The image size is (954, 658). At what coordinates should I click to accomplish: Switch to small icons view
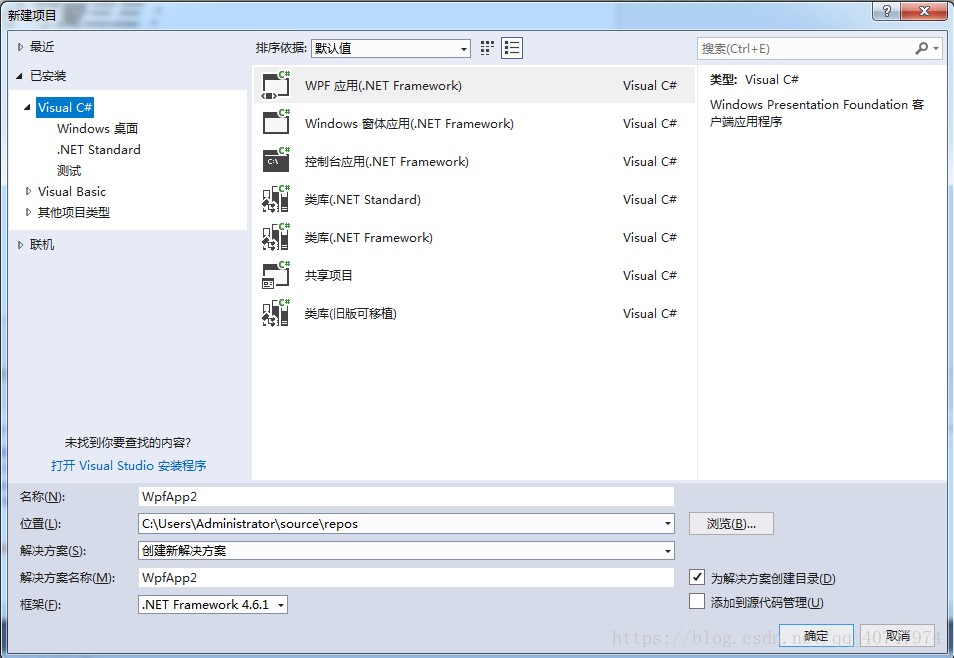(487, 48)
